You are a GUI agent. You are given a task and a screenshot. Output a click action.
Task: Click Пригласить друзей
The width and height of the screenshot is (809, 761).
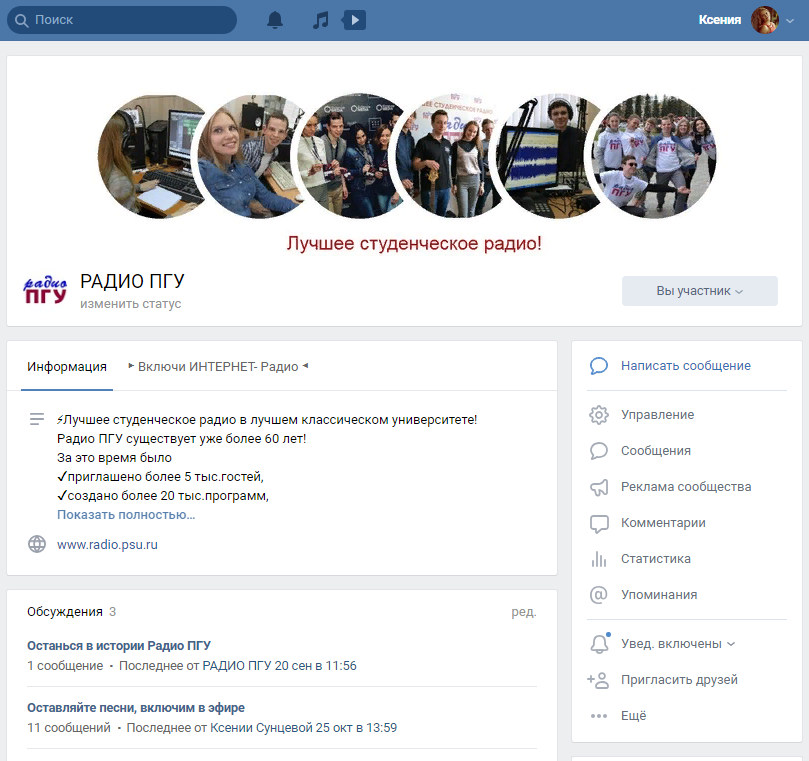[x=679, y=680]
